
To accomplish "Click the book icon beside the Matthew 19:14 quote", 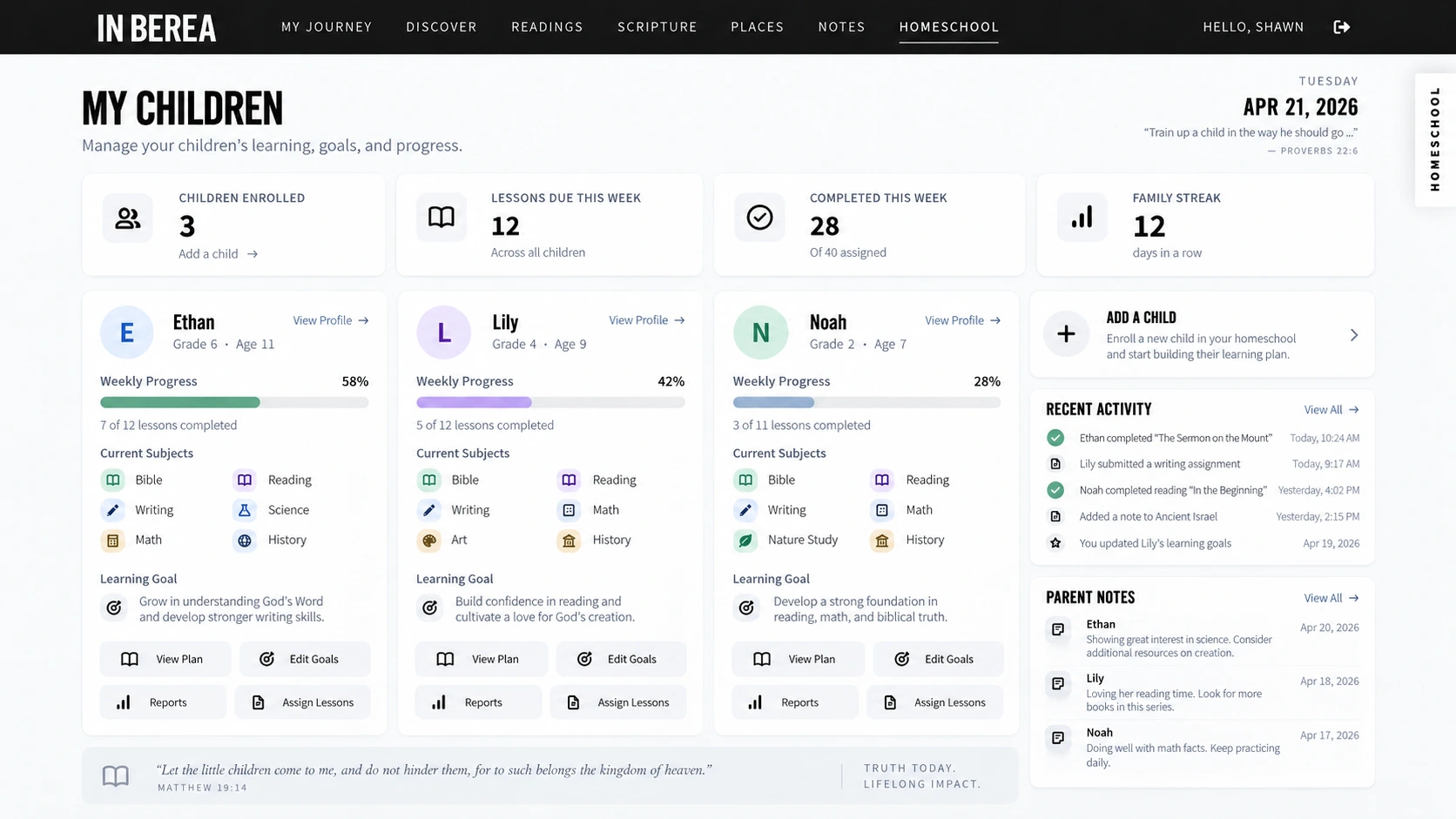I will pyautogui.click(x=116, y=775).
